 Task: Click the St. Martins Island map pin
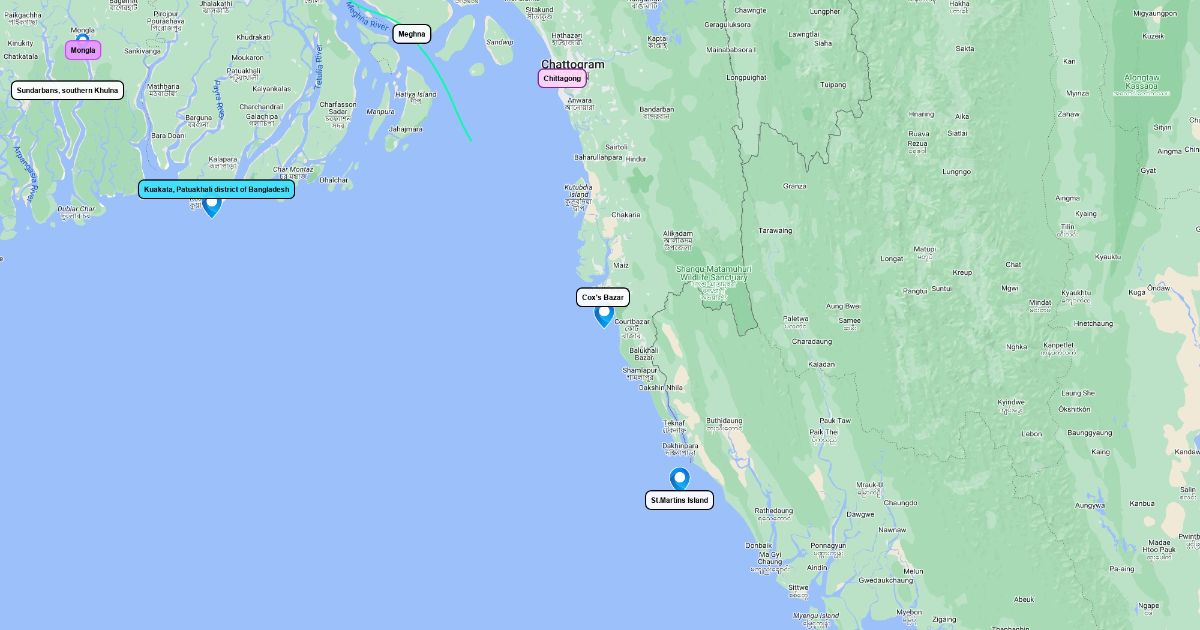(680, 479)
